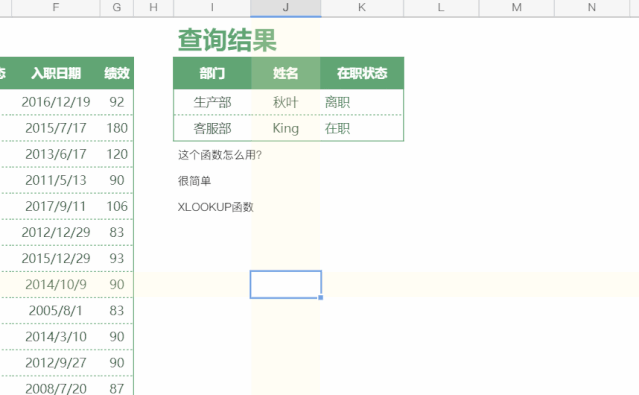The width and height of the screenshot is (639, 395).
Task: Select the 在职 status cell beside King
Action: point(362,128)
